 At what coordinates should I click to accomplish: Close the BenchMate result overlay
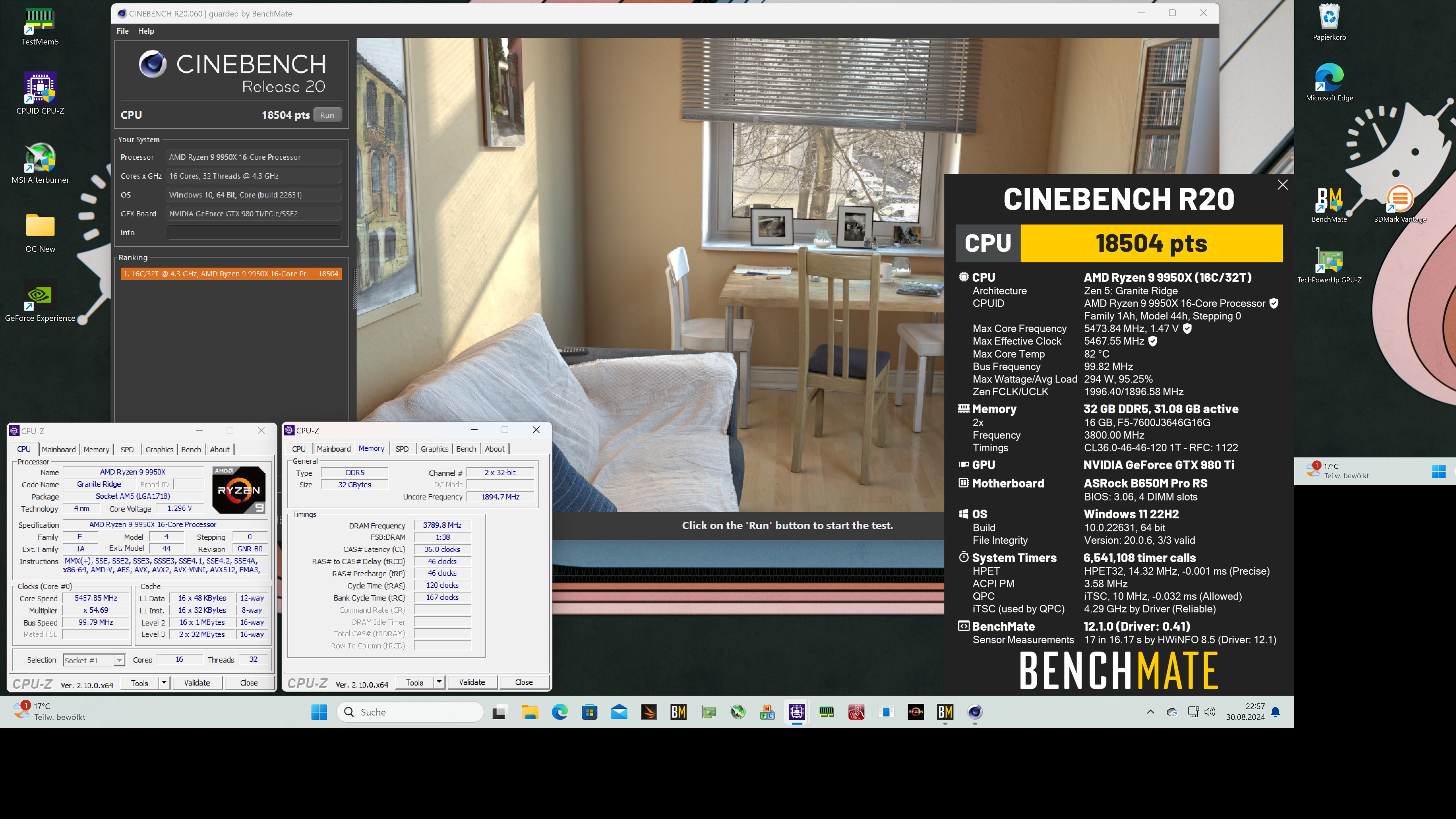1282,185
